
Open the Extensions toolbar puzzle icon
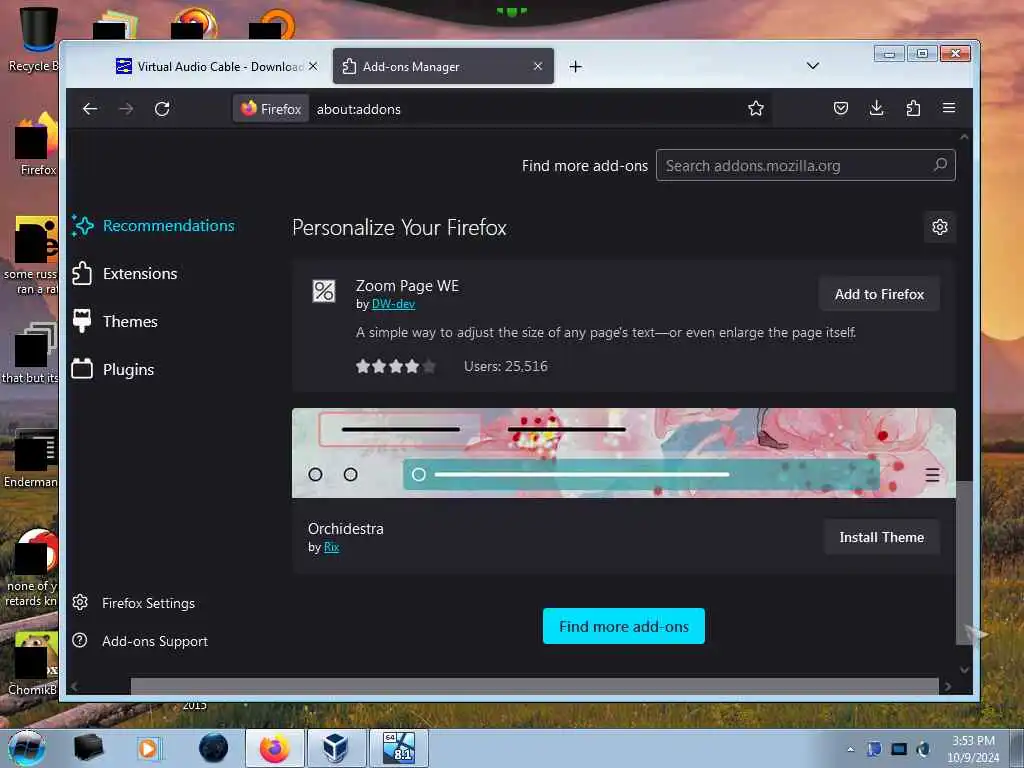[913, 108]
